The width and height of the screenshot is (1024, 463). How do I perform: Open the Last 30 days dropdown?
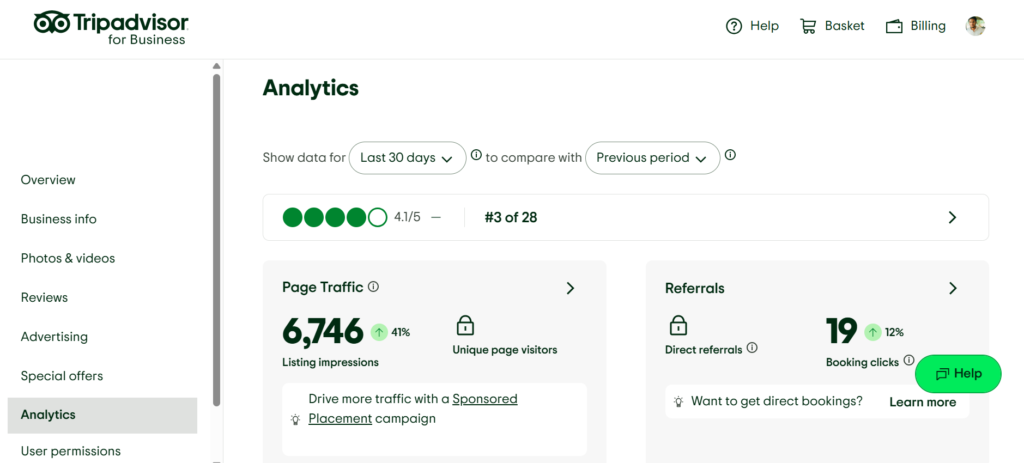(407, 158)
